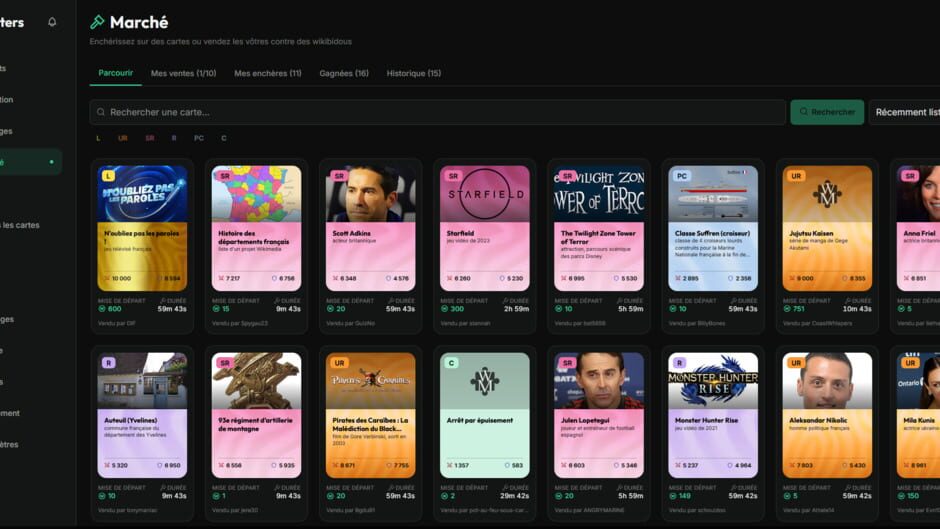Click the 'Arrêt par épuisement' card title
940x529 pixels.
480,420
